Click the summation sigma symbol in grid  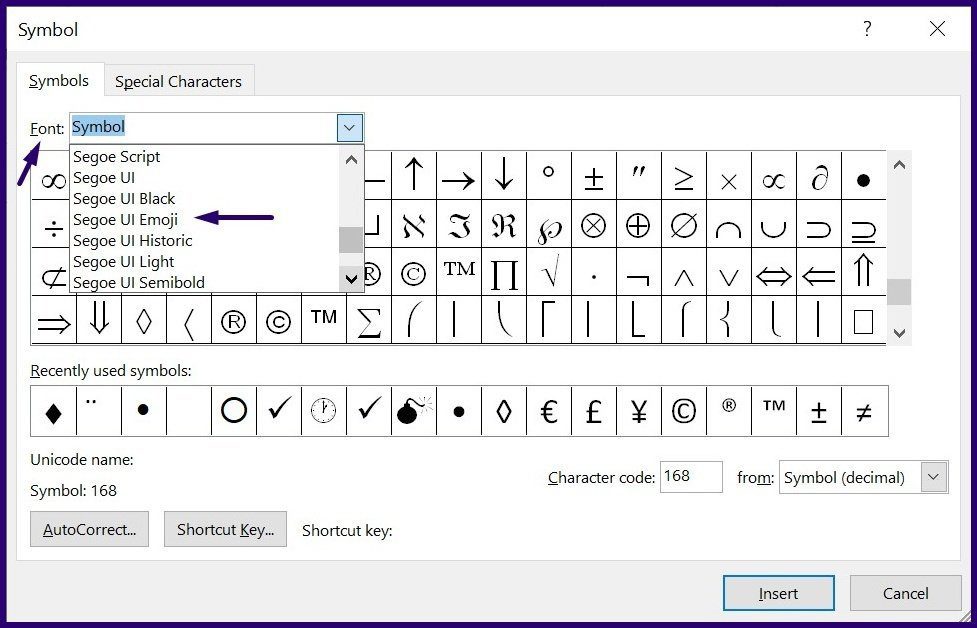click(369, 321)
